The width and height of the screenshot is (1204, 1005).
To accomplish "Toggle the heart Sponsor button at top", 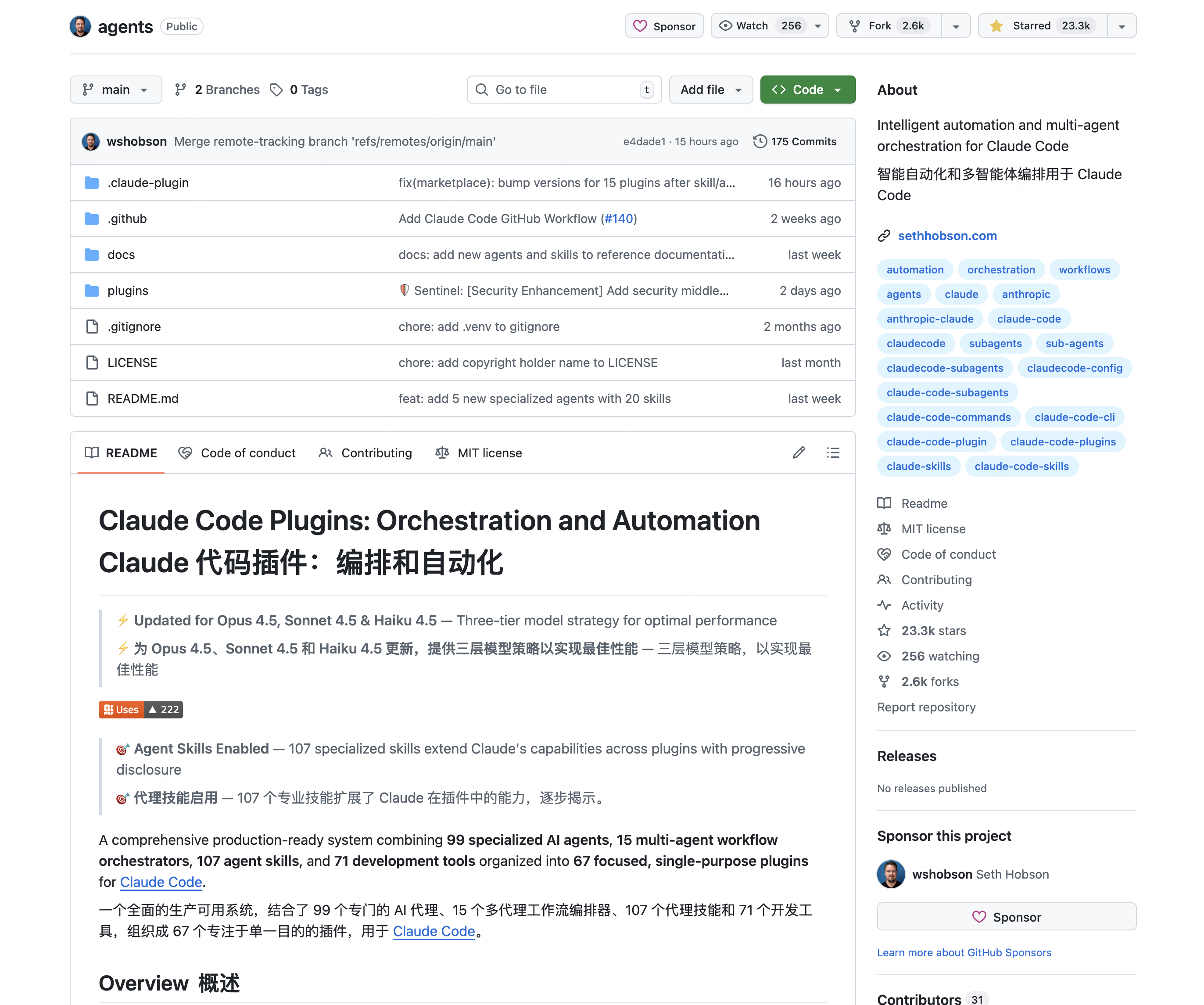I will 664,26.
